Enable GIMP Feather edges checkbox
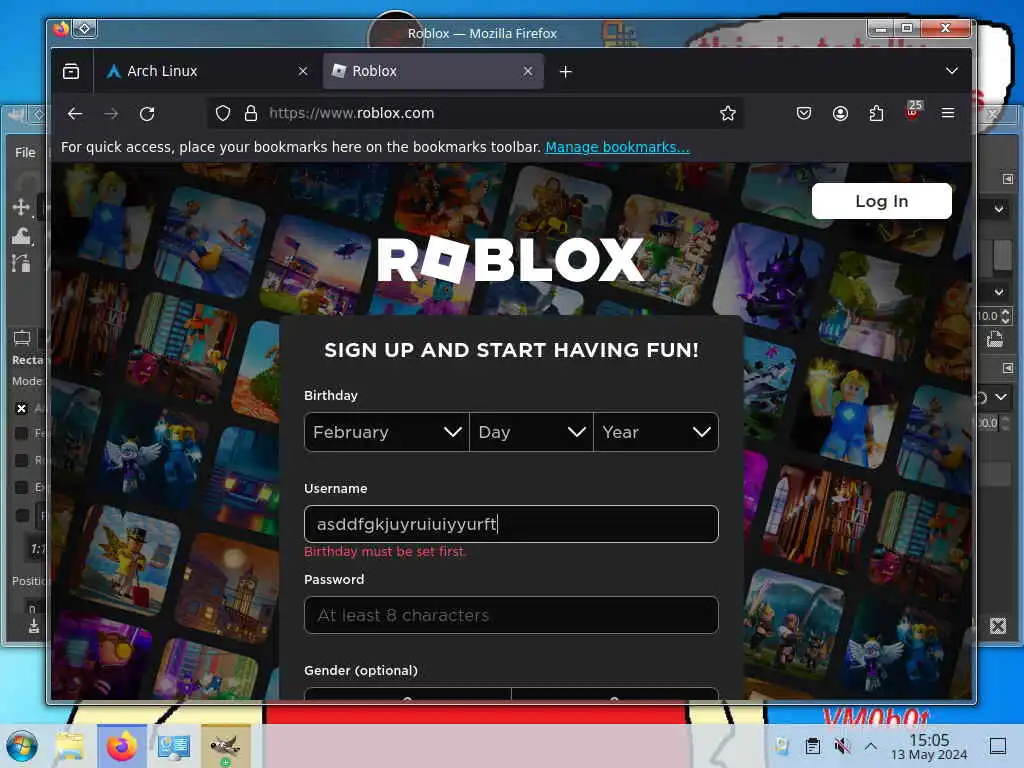This screenshot has width=1024, height=768. 22,434
